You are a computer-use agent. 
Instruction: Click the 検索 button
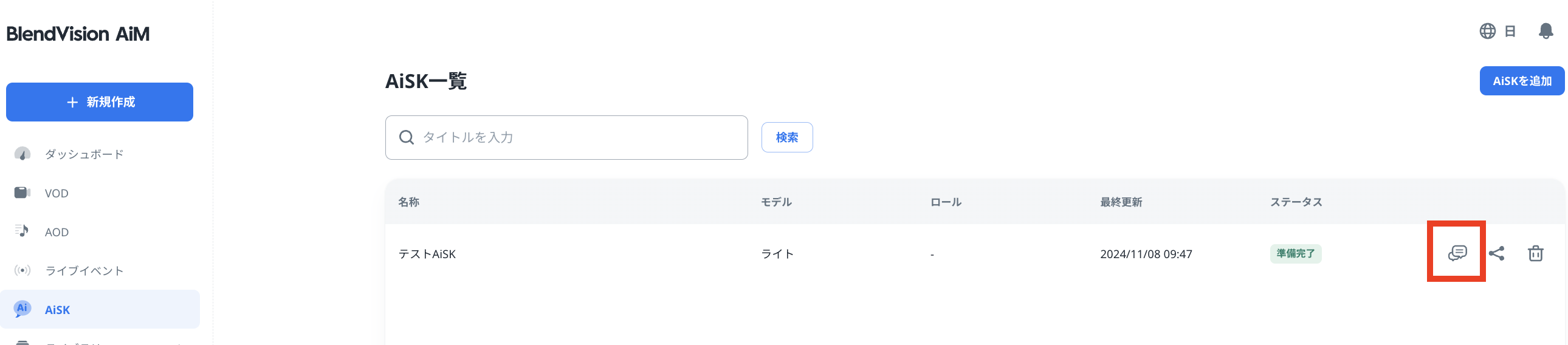point(787,137)
